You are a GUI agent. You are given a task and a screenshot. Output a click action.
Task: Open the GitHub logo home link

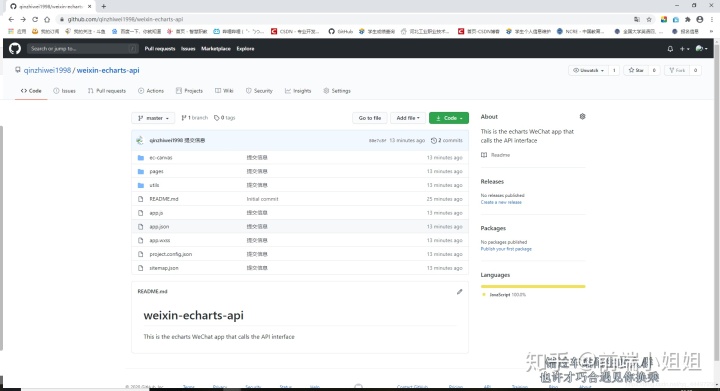[x=15, y=49]
